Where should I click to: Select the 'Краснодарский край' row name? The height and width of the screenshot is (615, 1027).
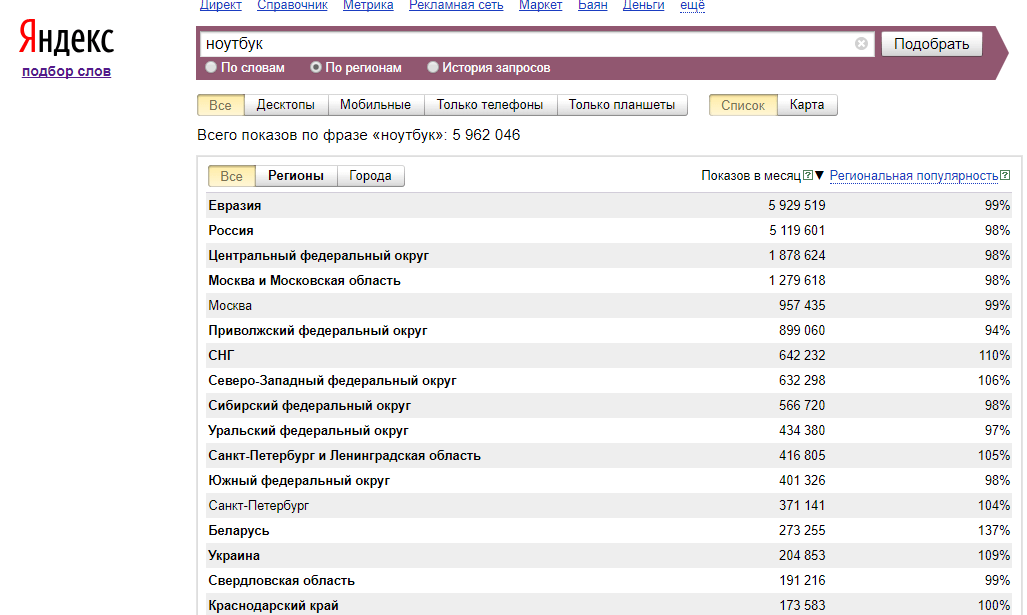pyautogui.click(x=273, y=605)
